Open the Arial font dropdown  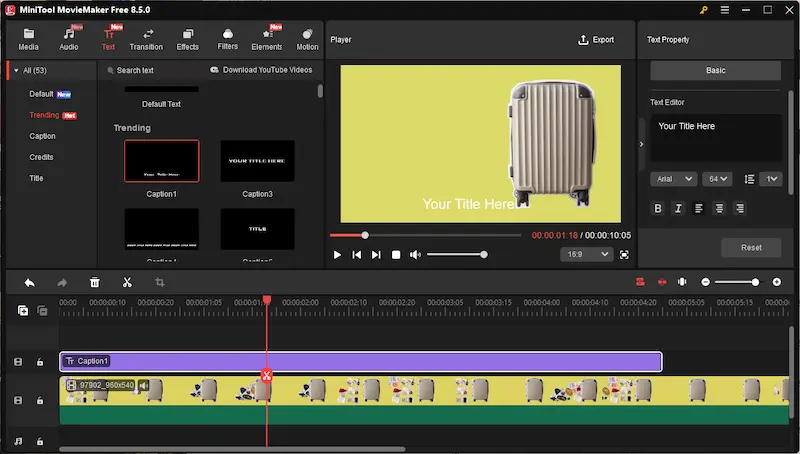tap(674, 179)
